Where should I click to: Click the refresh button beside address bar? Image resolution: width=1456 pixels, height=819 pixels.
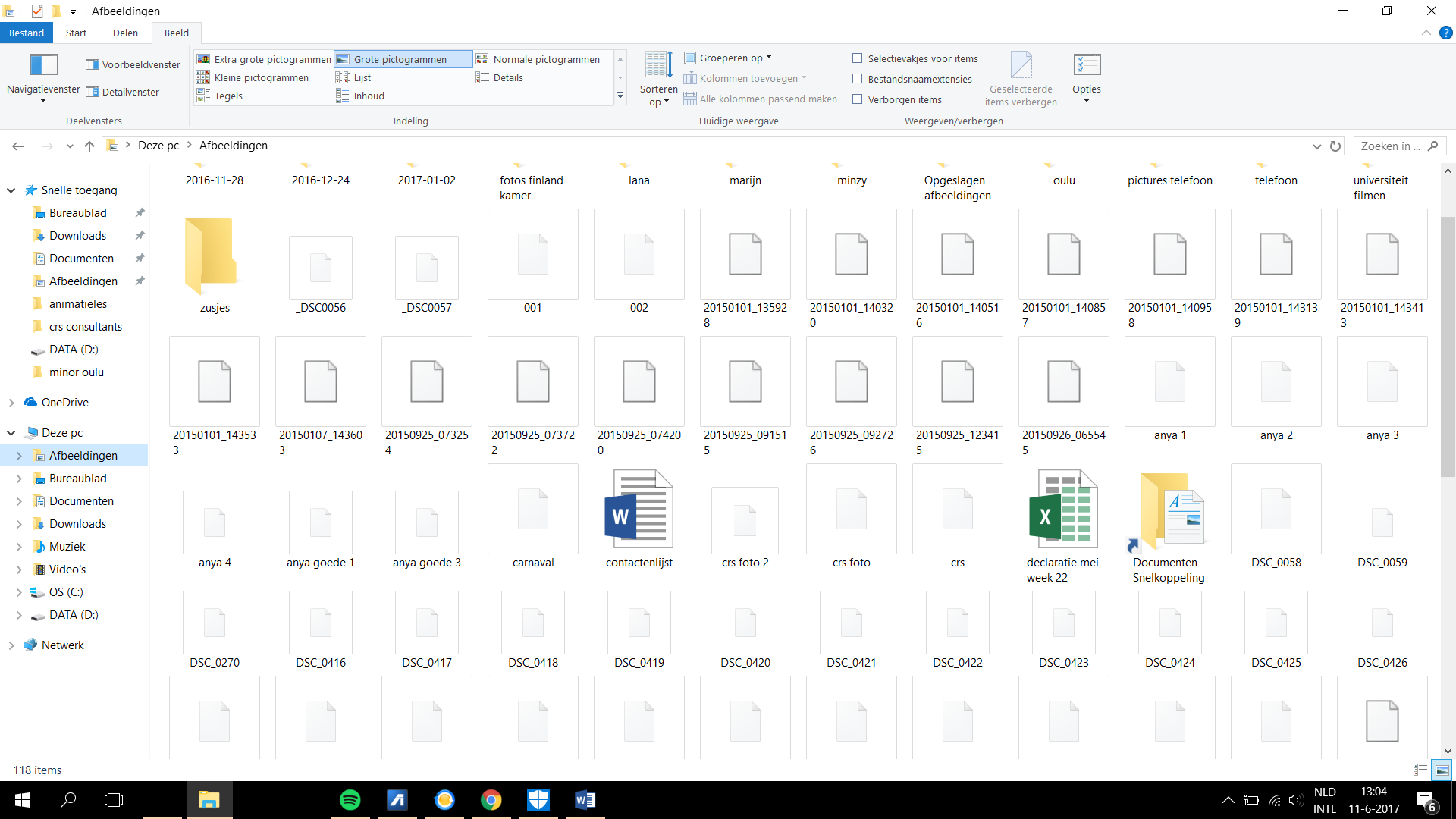(1335, 146)
